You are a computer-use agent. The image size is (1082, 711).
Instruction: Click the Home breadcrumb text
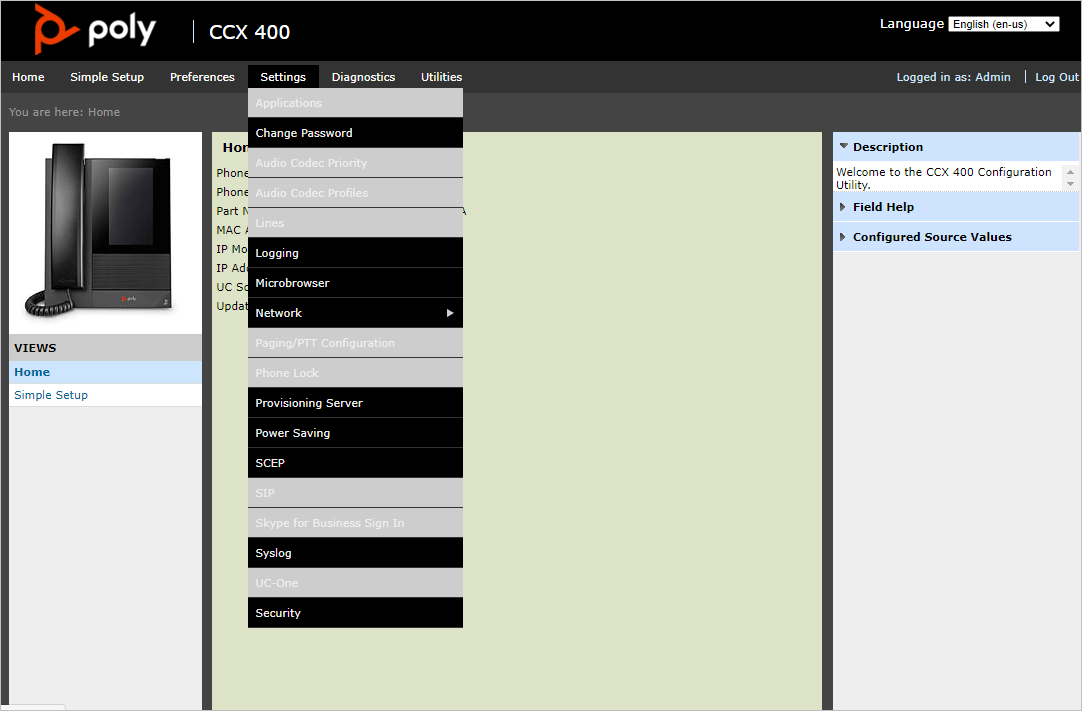tap(104, 112)
